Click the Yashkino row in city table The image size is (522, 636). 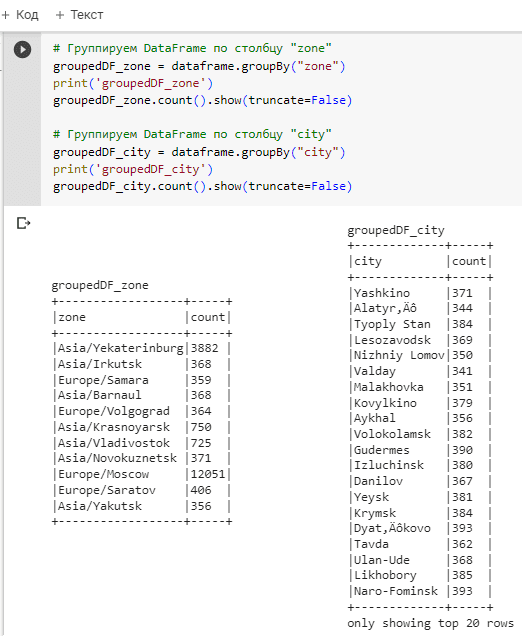click(x=420, y=293)
